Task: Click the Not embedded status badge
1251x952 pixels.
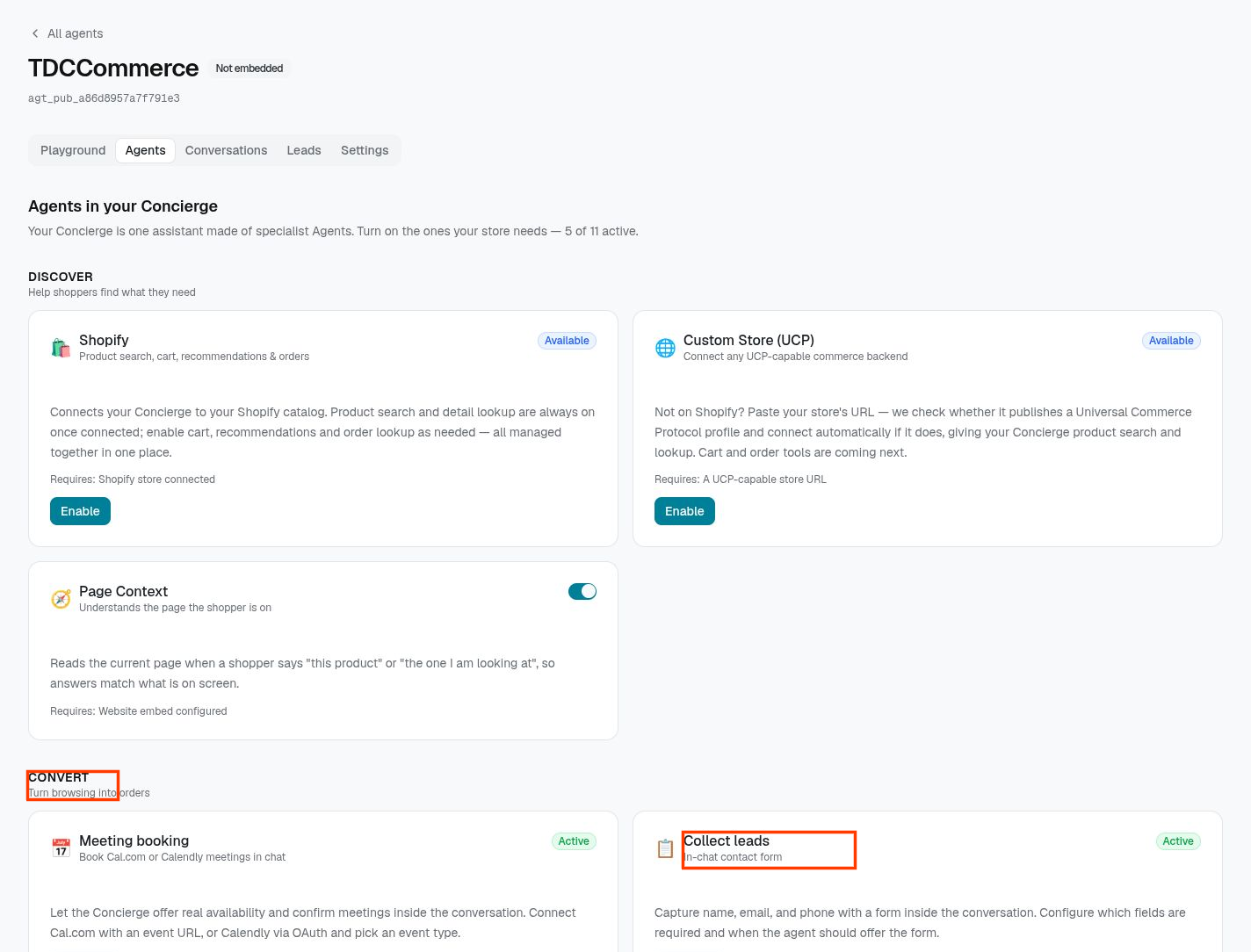Action: pos(249,69)
